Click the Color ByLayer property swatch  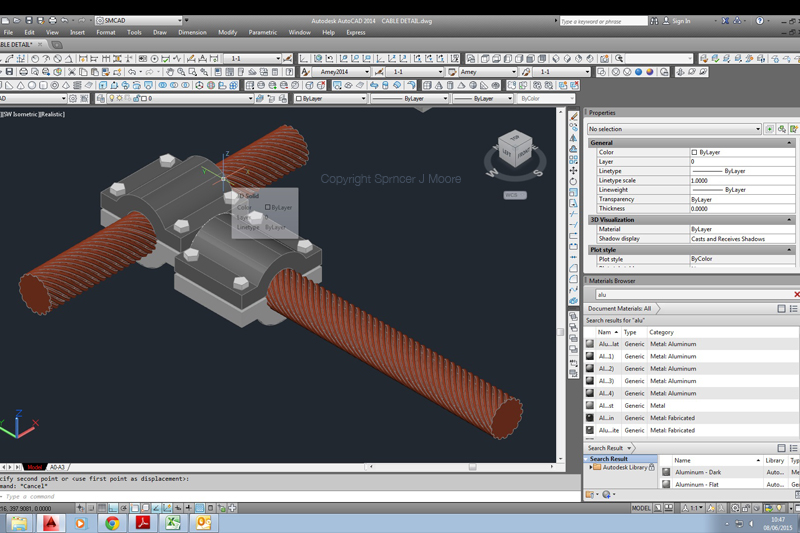click(695, 152)
